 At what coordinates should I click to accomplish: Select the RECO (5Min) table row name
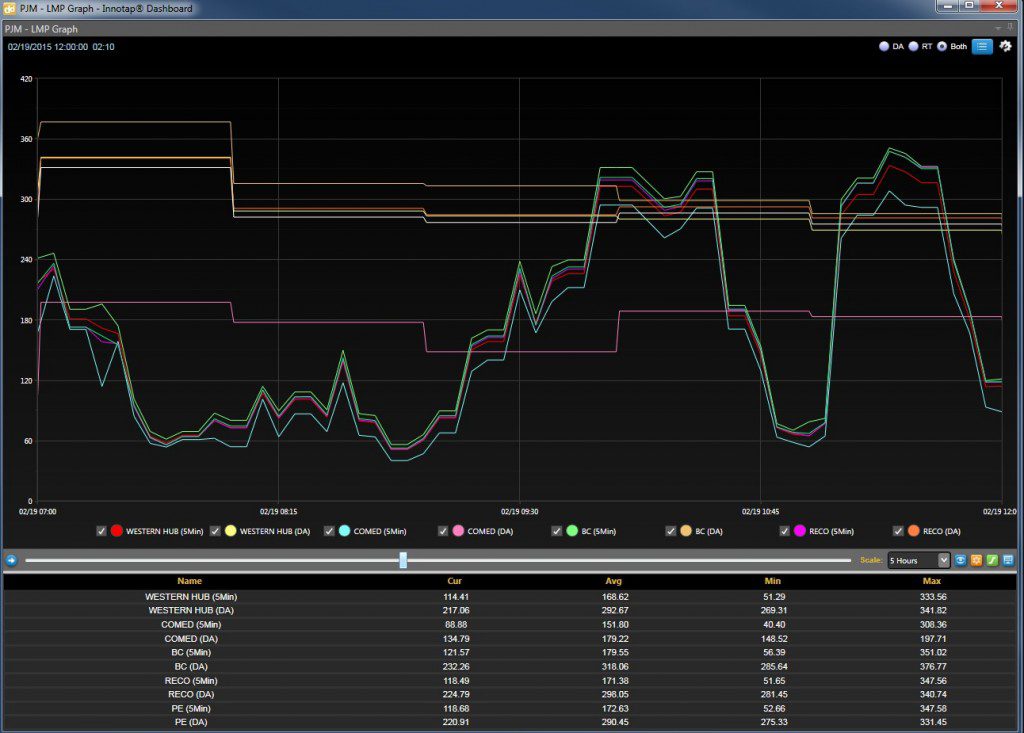(191, 681)
